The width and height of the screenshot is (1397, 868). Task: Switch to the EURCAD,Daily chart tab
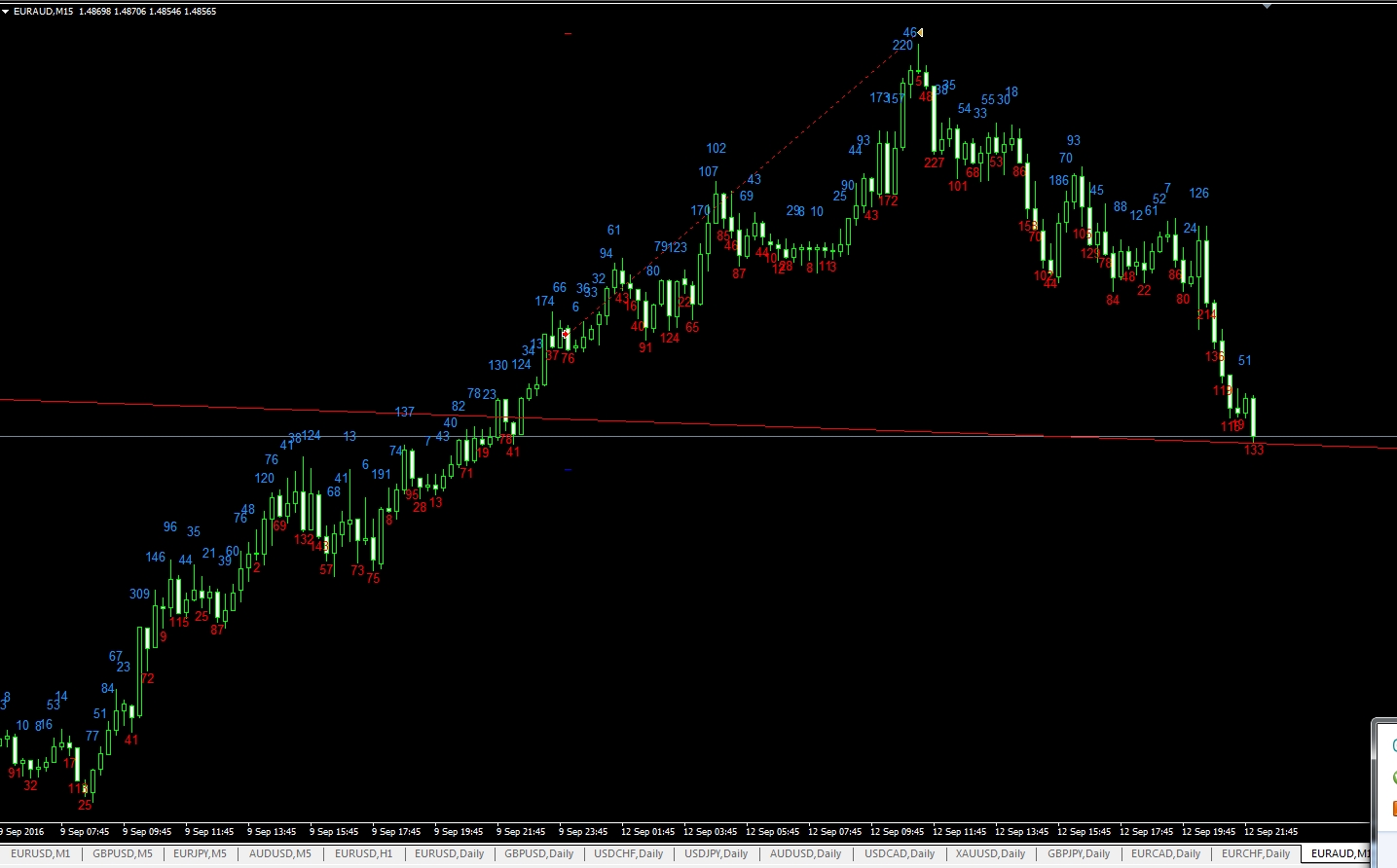1165,853
